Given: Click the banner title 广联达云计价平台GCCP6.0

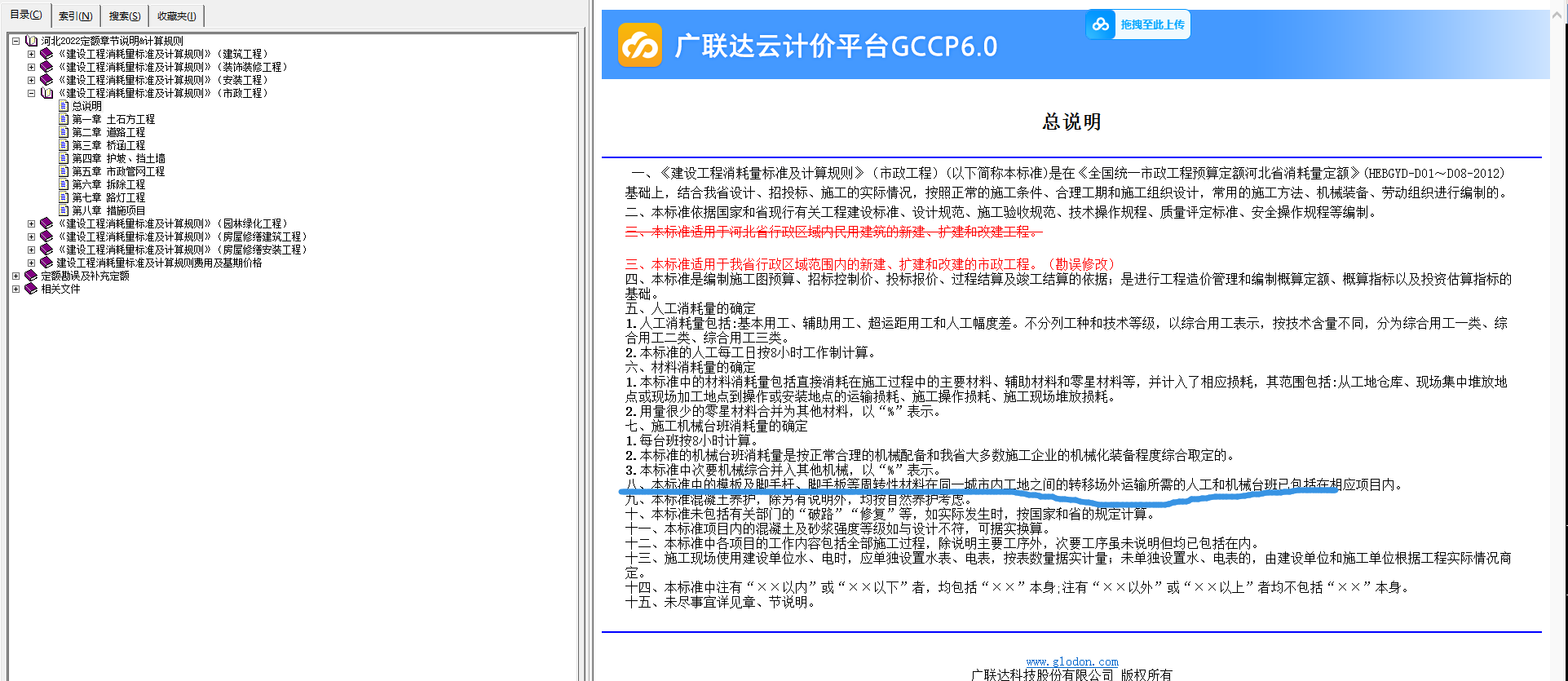Looking at the screenshot, I should point(836,46).
